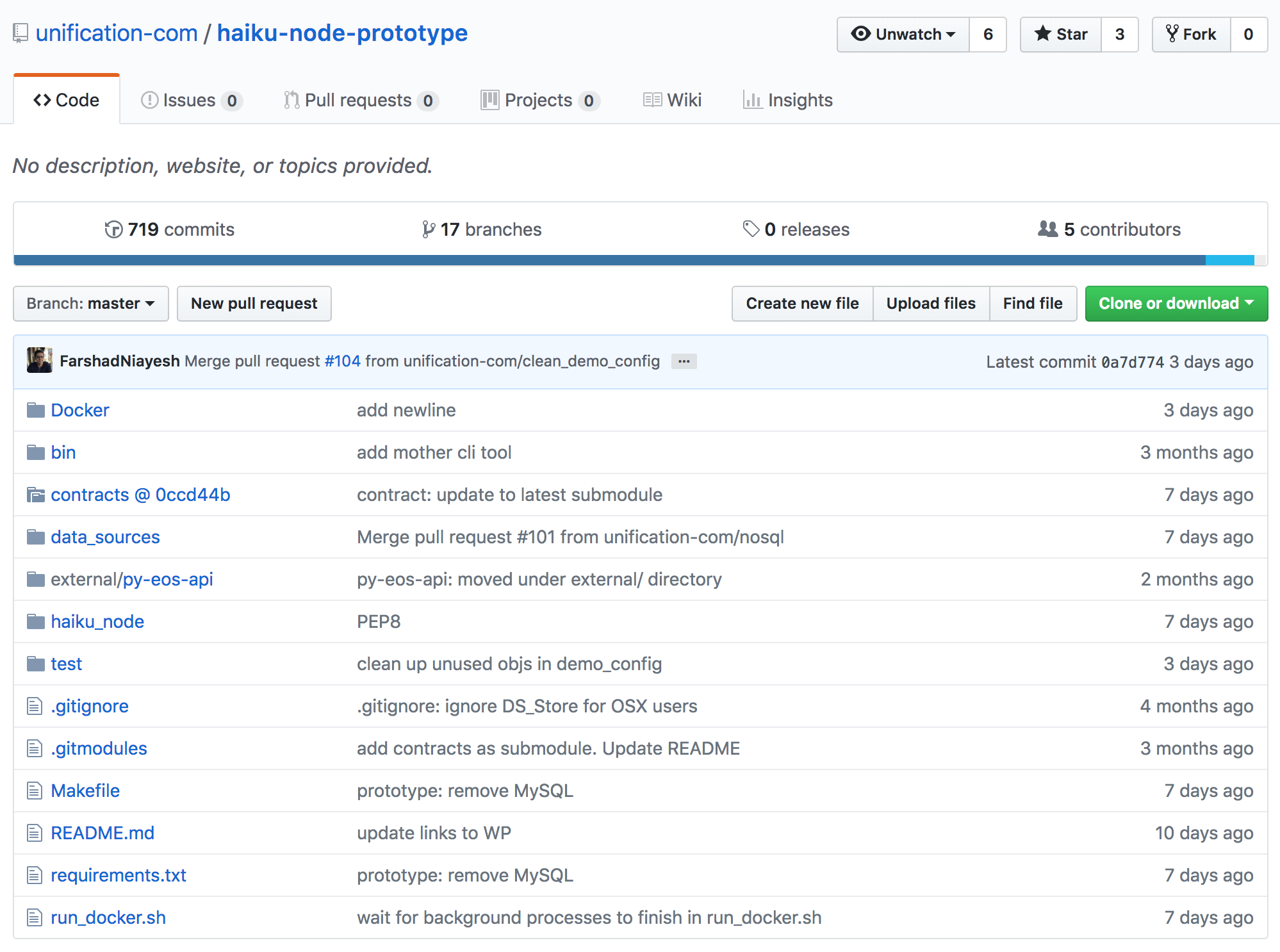Viewport: 1280px width, 952px height.
Task: Click the light blue language bar segment
Action: pyautogui.click(x=1229, y=260)
